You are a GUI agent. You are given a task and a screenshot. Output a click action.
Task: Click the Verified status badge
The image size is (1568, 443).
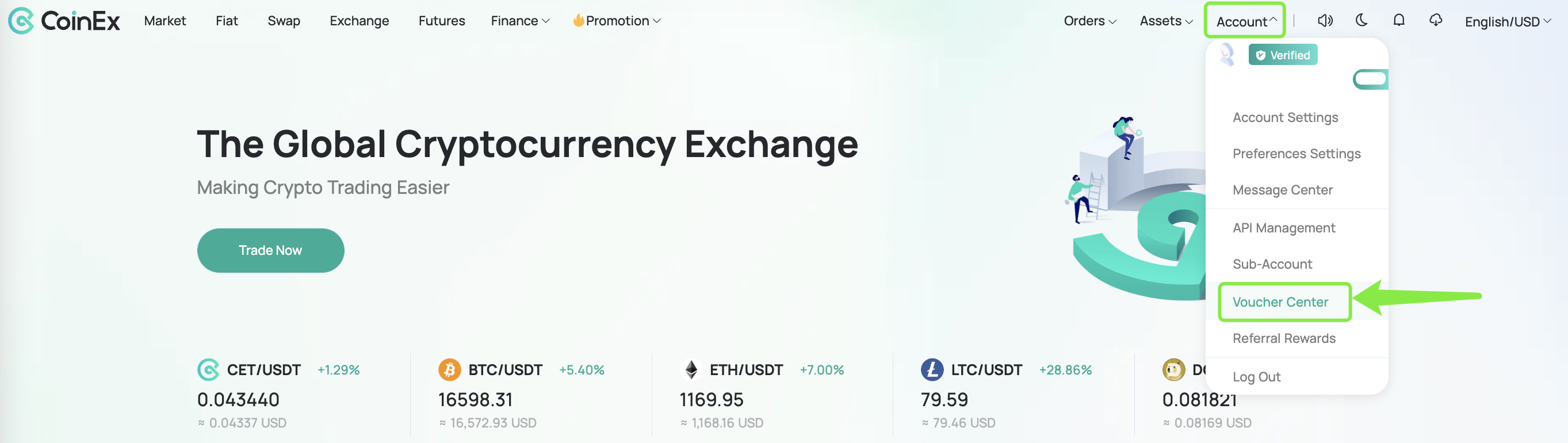tap(1283, 55)
